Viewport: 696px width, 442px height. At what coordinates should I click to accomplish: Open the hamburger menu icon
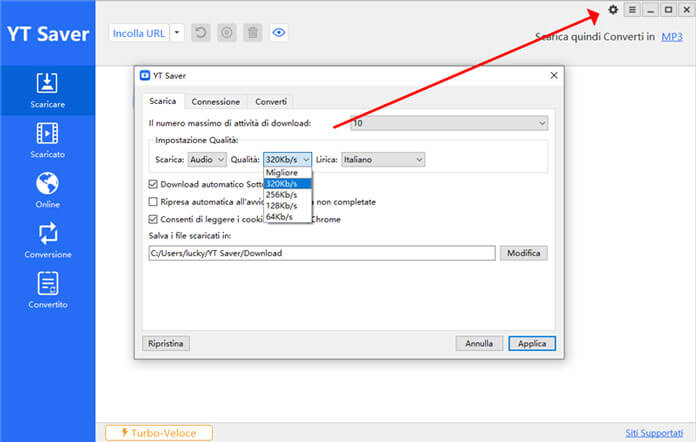632,10
